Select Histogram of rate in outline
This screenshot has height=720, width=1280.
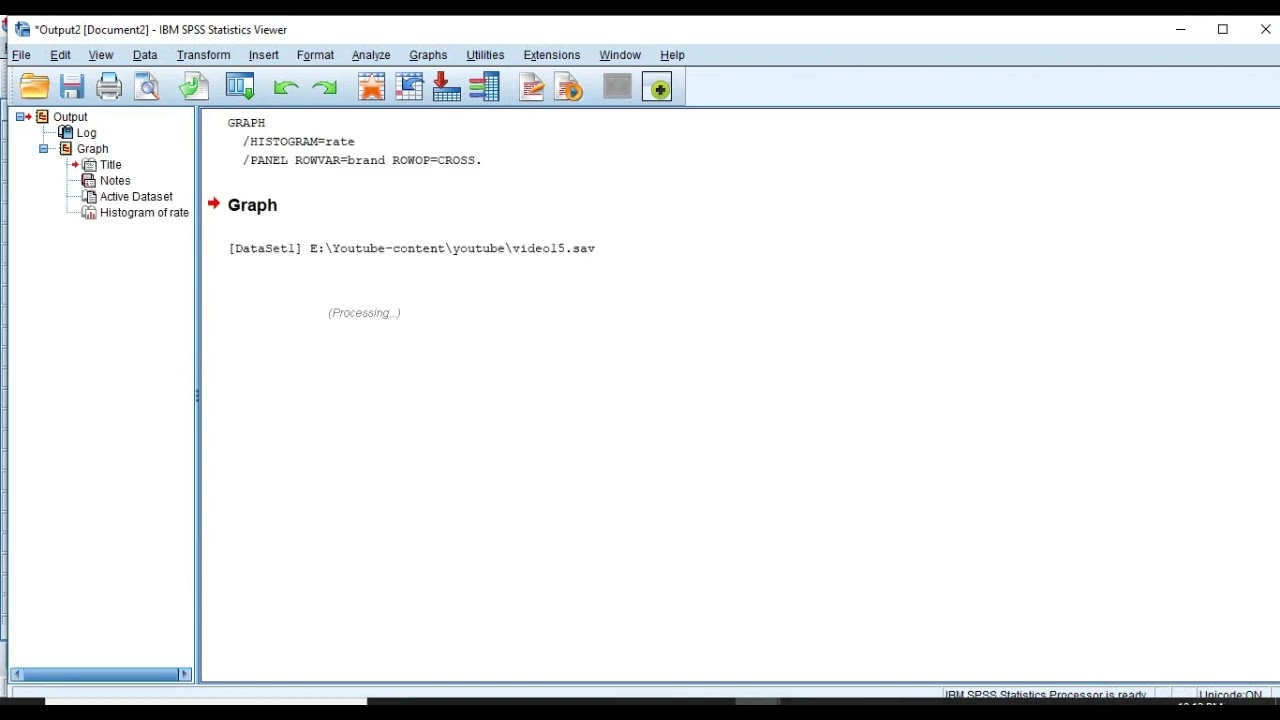point(144,213)
